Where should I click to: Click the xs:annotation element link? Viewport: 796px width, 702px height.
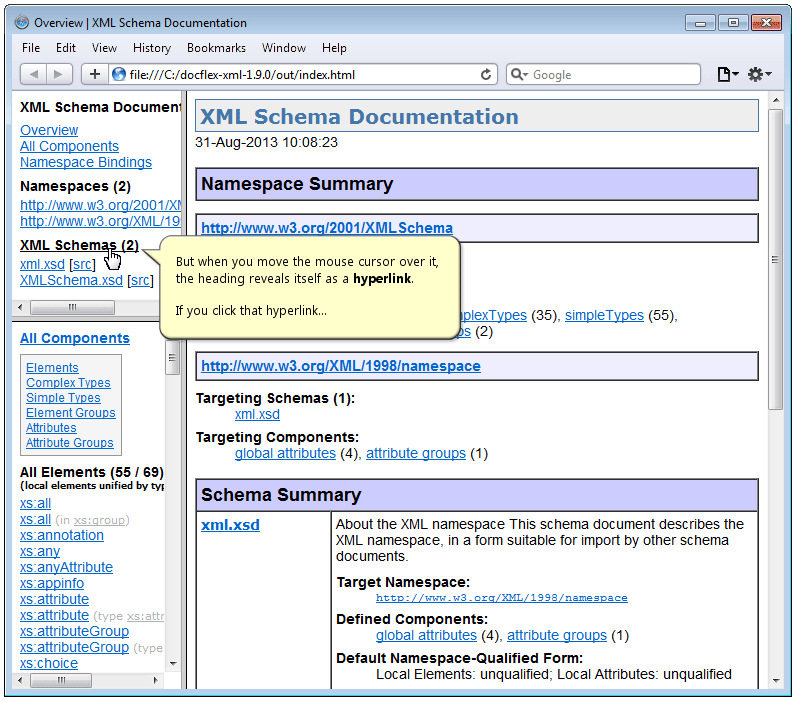point(62,535)
